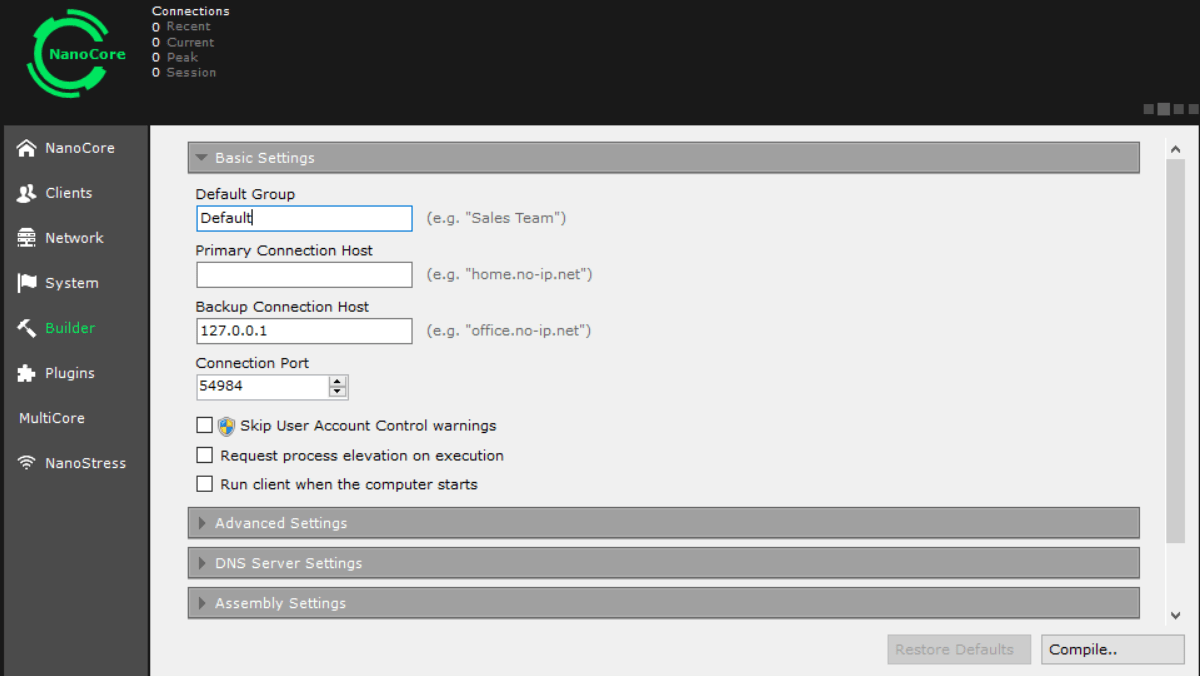Click the settings vertical scrollbar thumb
This screenshot has width=1200, height=676.
tap(1175, 352)
